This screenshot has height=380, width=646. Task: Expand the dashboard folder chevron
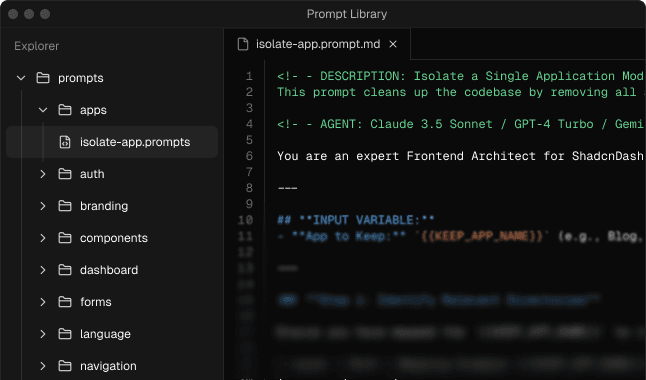[43, 270]
